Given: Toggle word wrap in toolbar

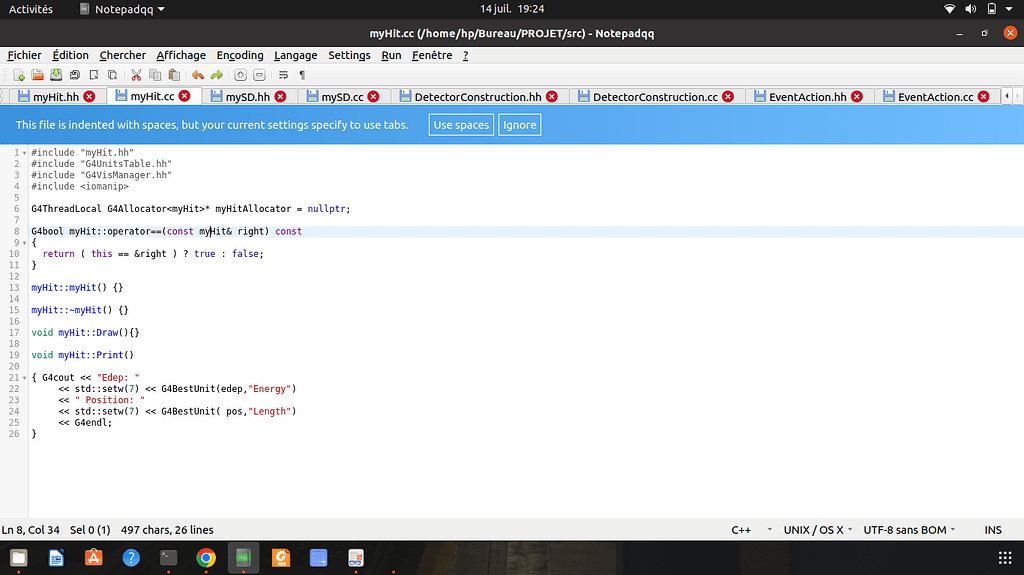Looking at the screenshot, I should point(283,75).
